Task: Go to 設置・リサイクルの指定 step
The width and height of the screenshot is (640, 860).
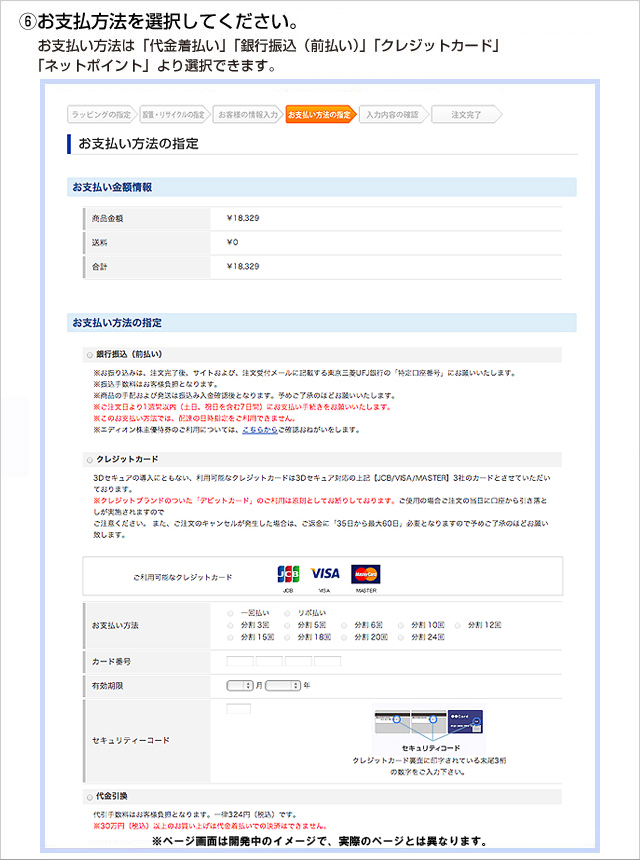Action: point(174,115)
